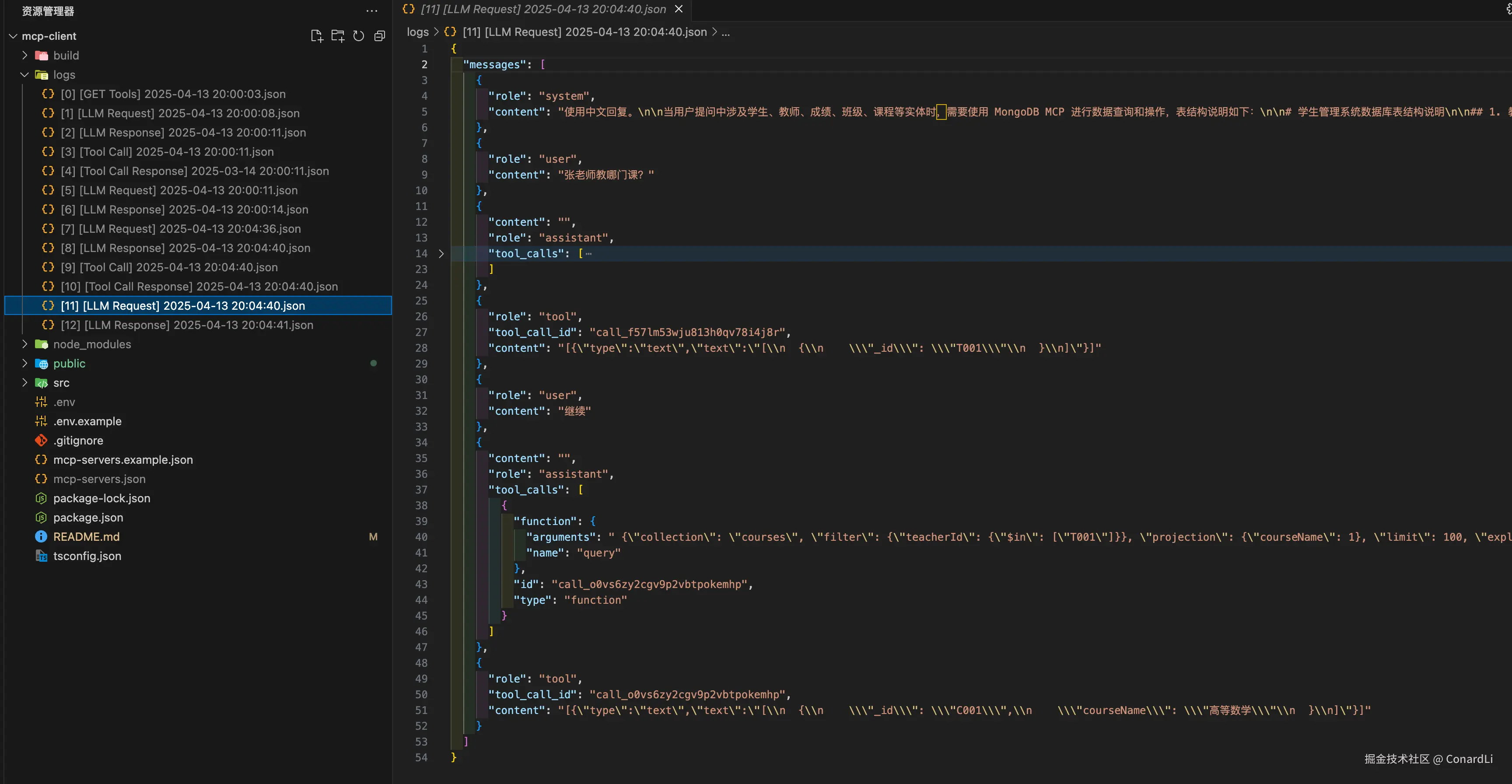This screenshot has width=1512, height=784.
Task: Expand the folded tool_calls array on line 14
Action: point(441,253)
